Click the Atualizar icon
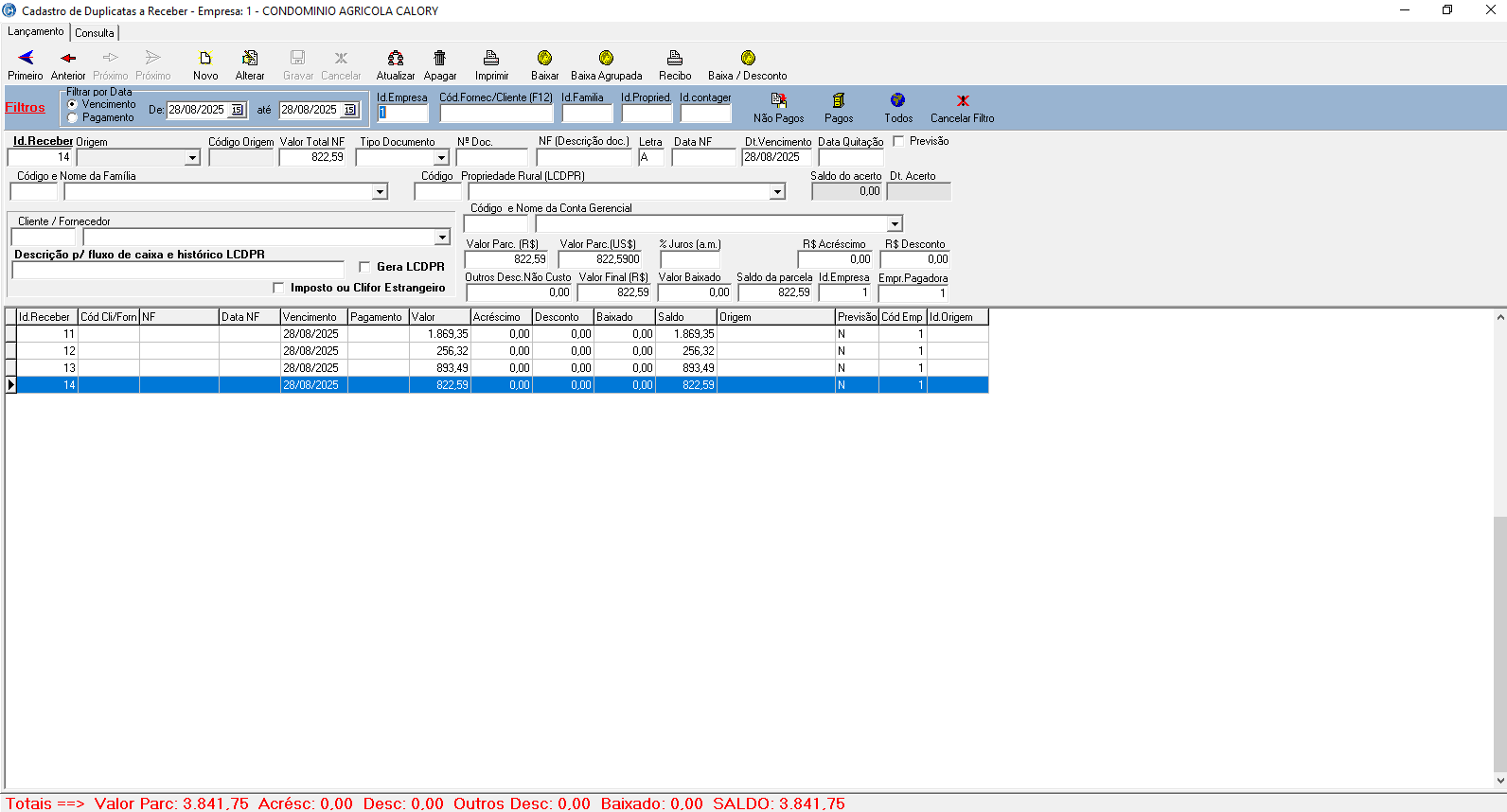 396,59
